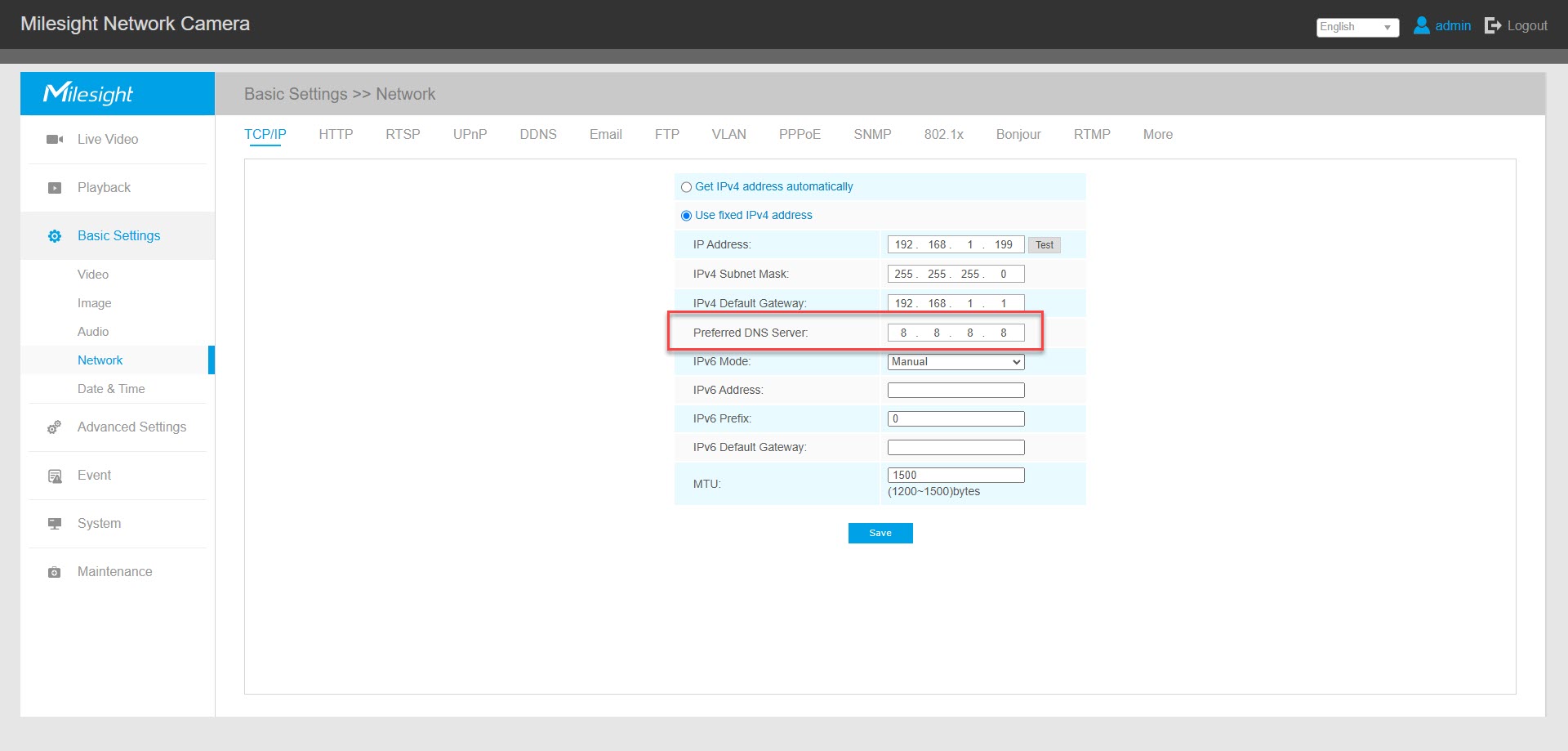This screenshot has width=1568, height=751.
Task: Click the Basic Settings gear icon
Action: tap(54, 235)
